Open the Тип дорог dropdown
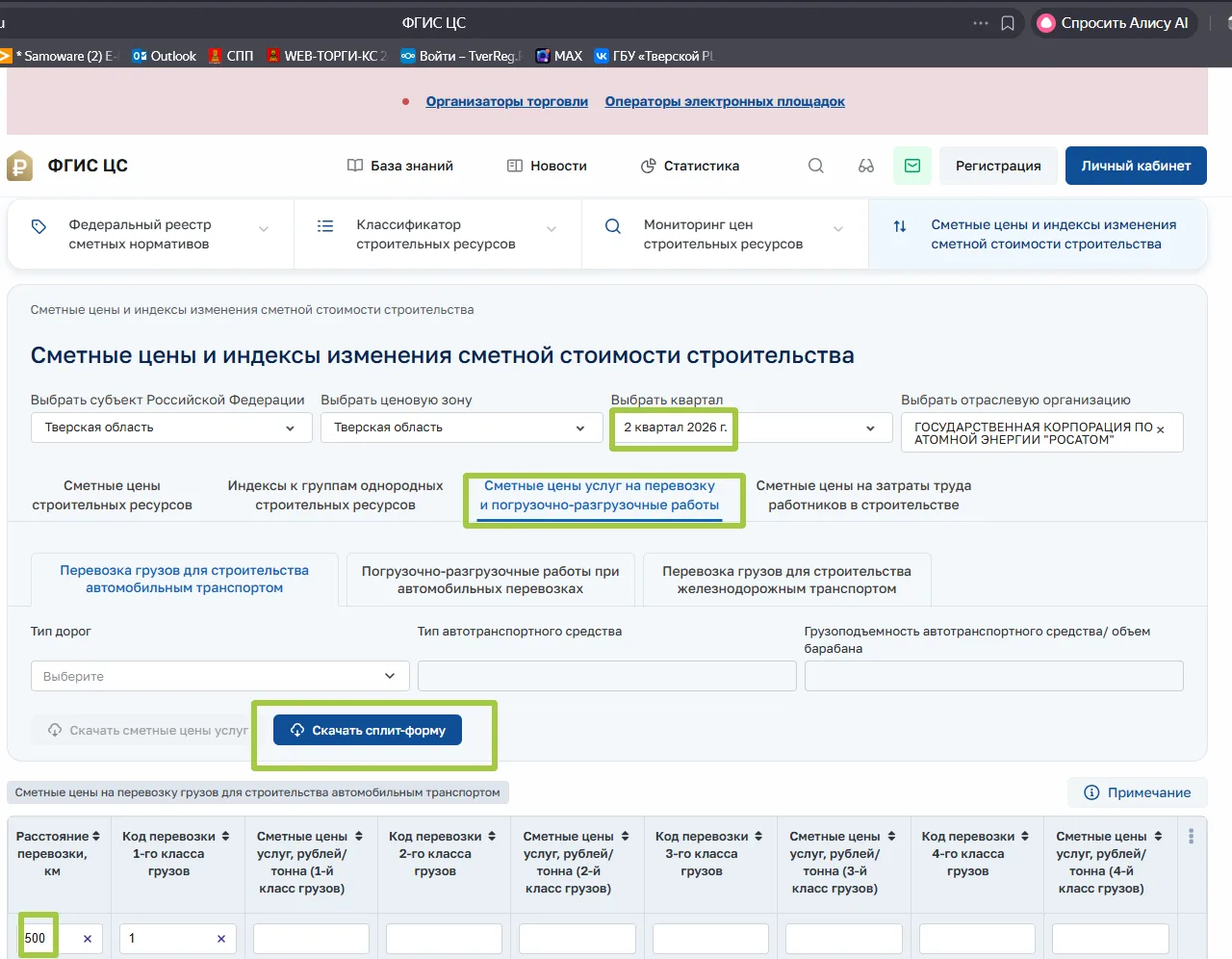The image size is (1232, 959). tap(220, 676)
